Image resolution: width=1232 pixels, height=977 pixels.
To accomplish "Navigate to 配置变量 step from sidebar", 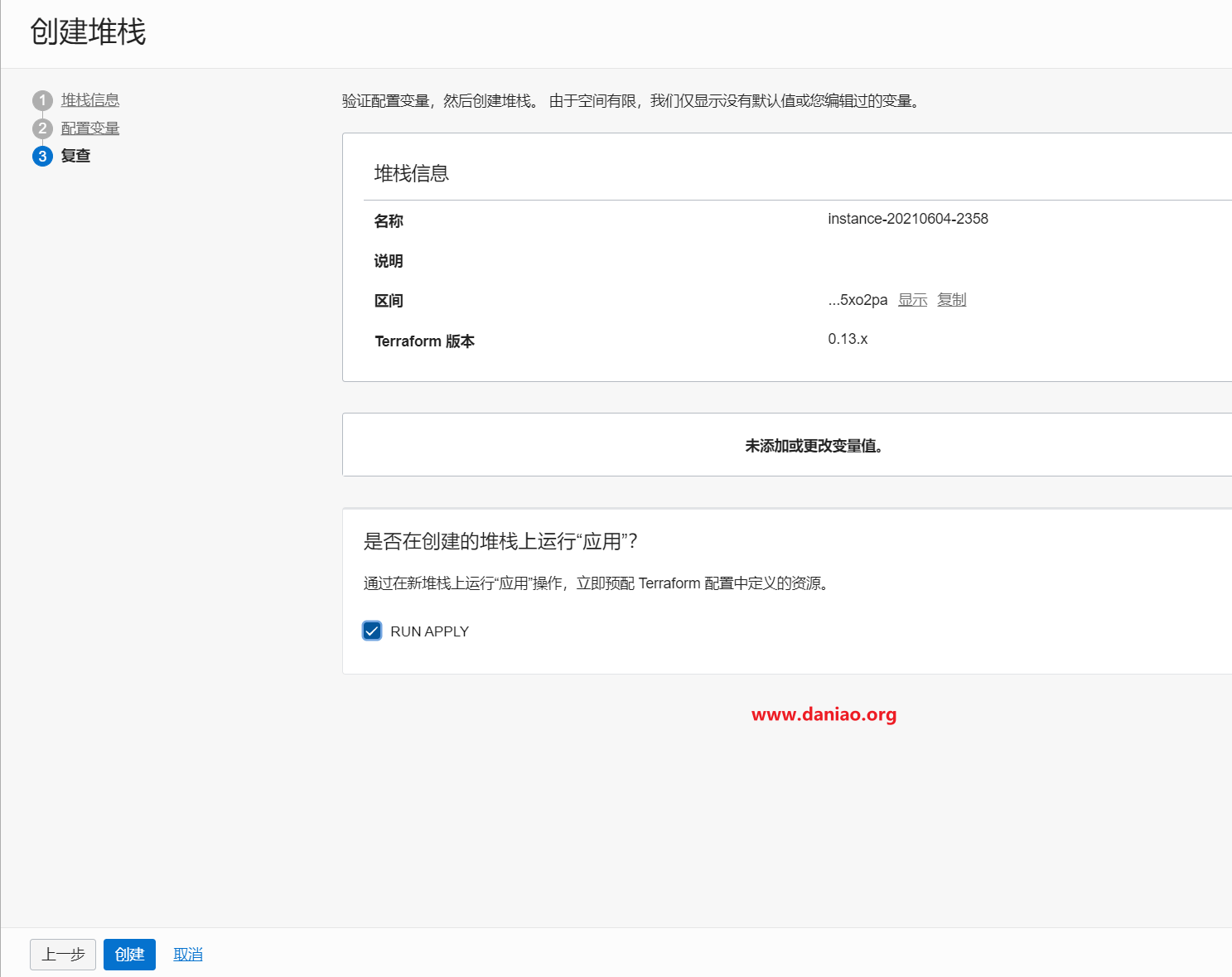I will [x=89, y=128].
